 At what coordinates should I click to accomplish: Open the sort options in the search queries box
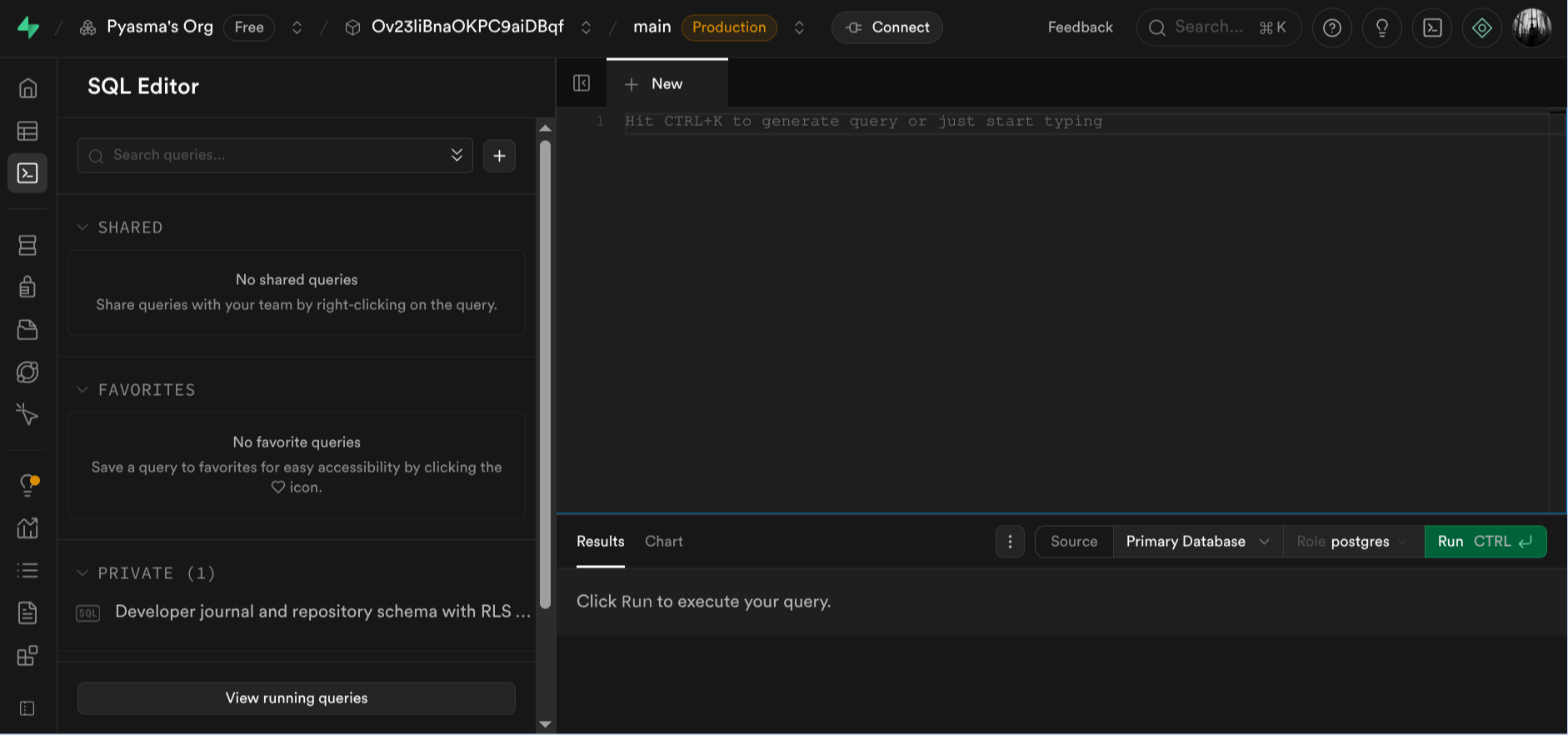click(x=457, y=155)
